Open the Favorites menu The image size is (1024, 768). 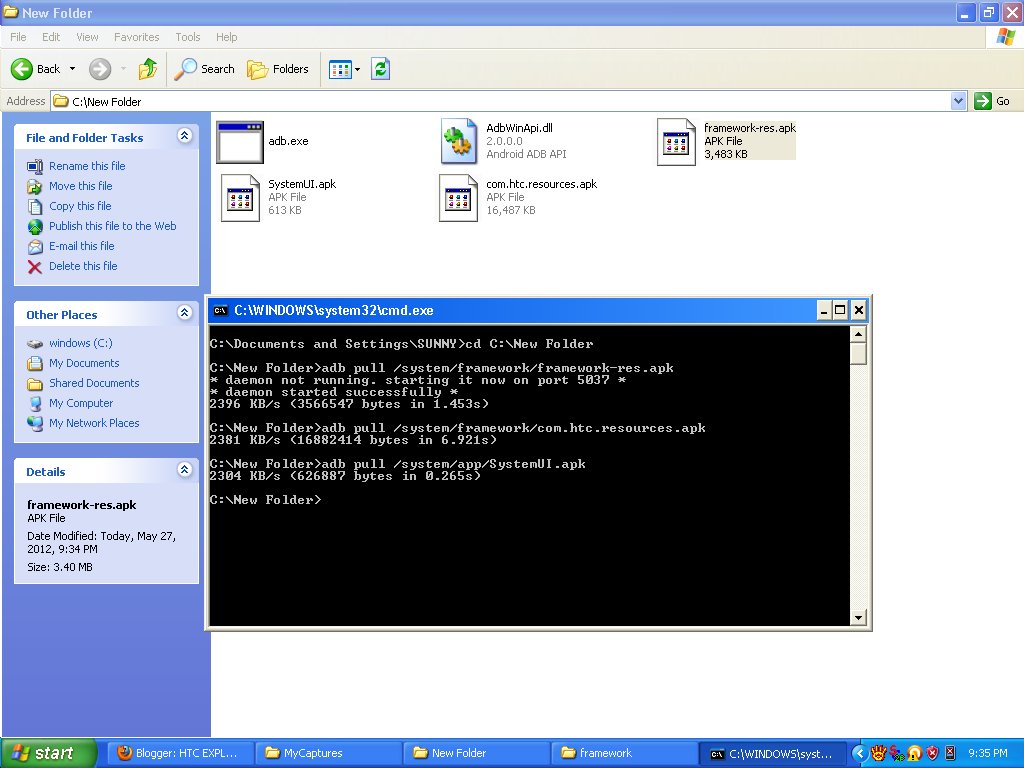(136, 37)
